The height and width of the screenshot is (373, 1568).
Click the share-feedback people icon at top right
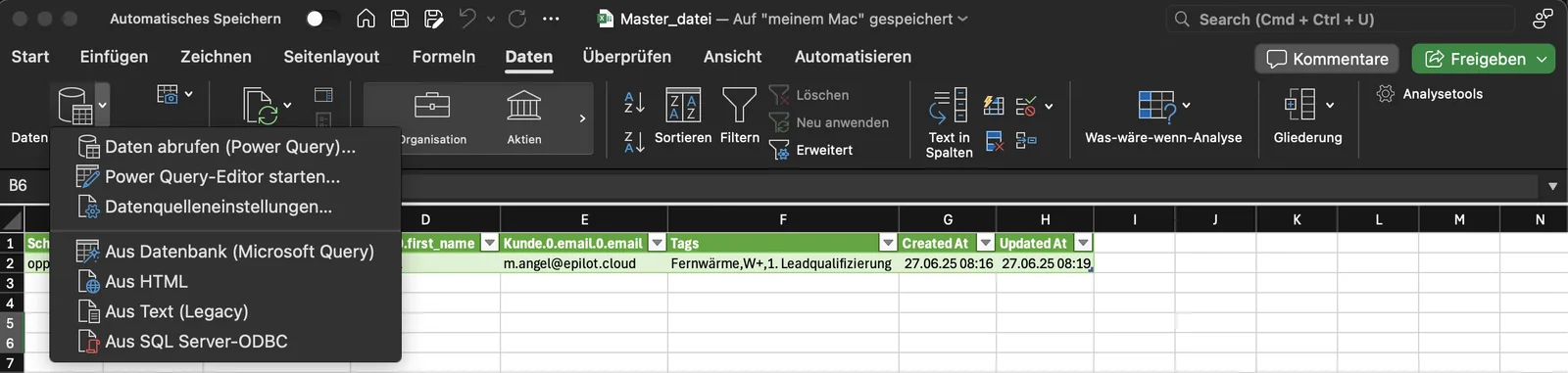point(1543,19)
